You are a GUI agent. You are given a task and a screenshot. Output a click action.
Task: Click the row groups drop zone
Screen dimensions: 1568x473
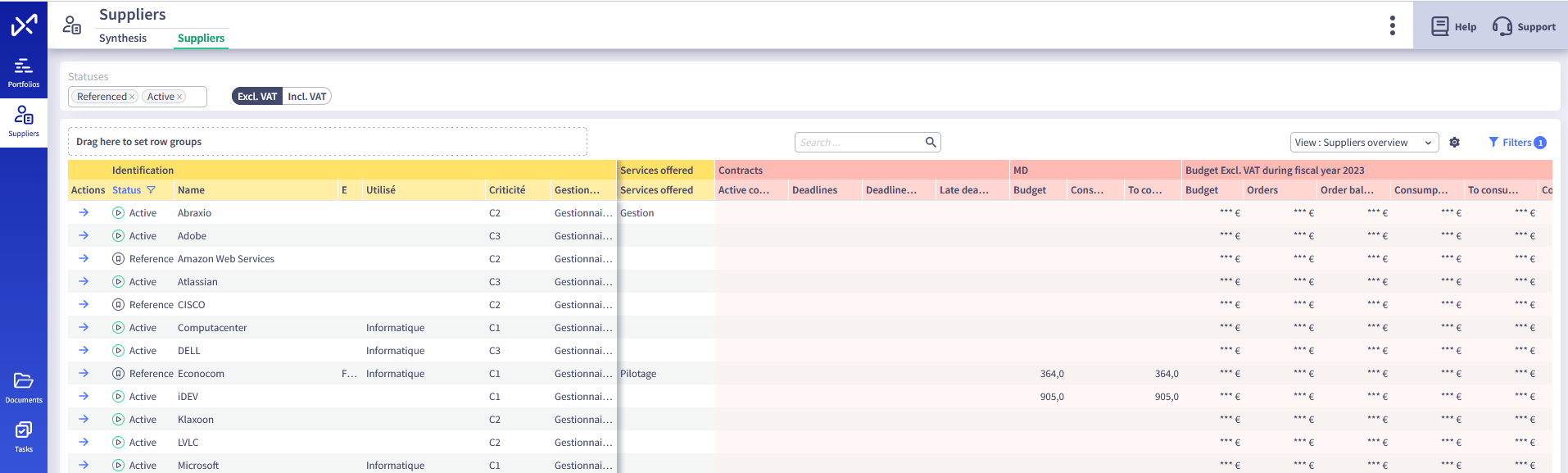click(x=328, y=142)
